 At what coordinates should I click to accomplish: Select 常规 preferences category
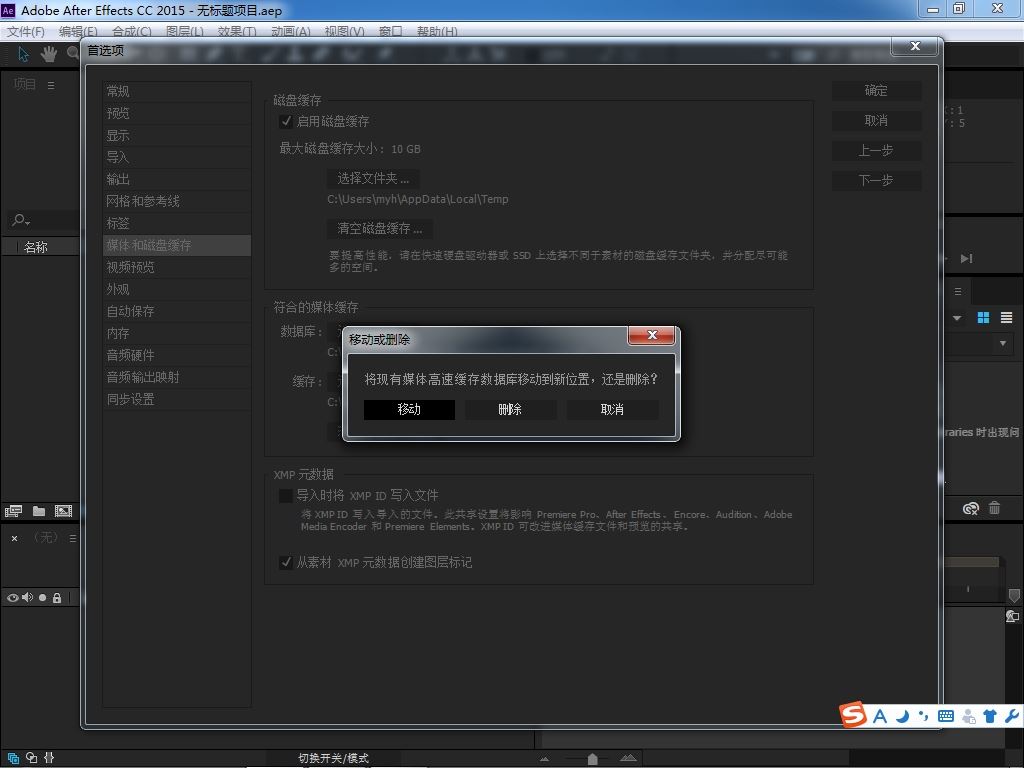point(177,91)
